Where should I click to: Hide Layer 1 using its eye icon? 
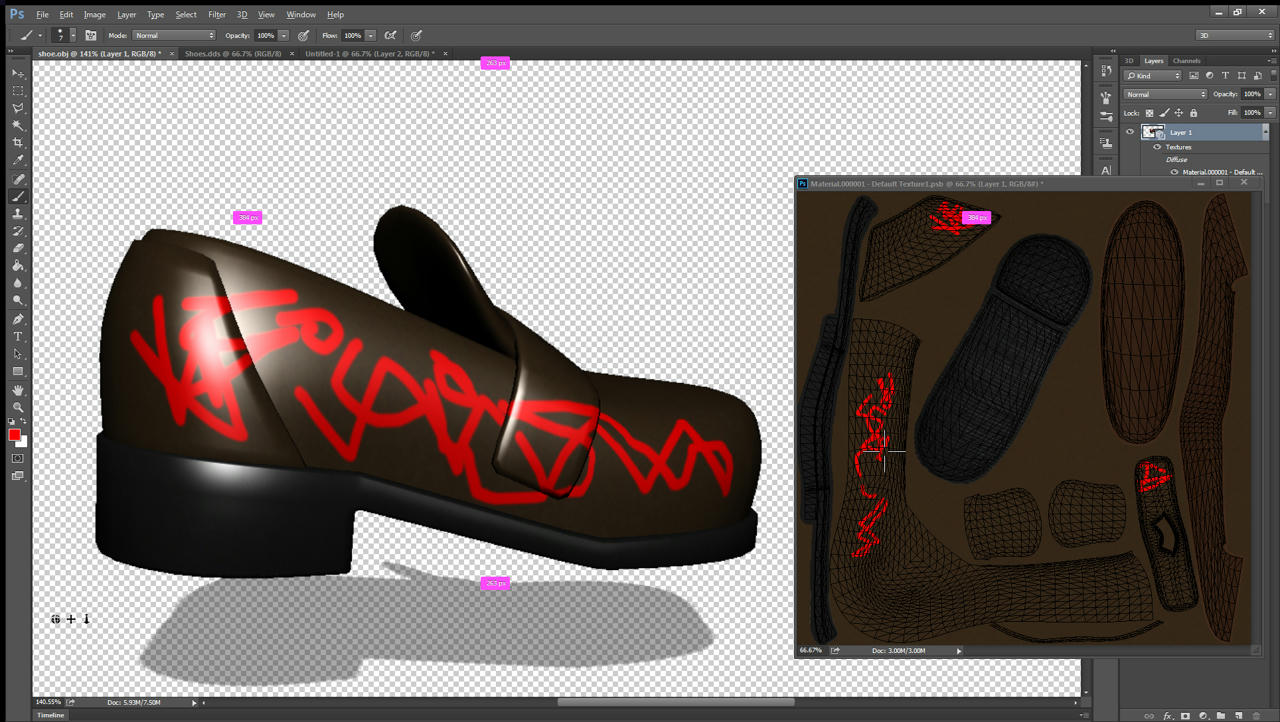click(x=1130, y=132)
